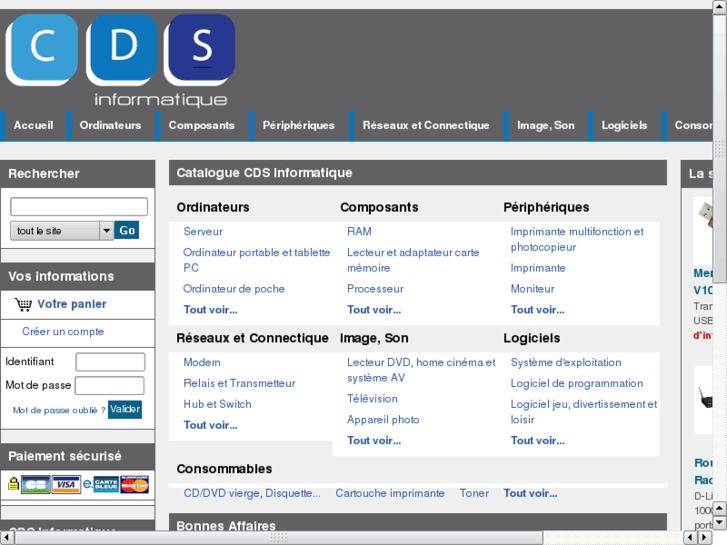The width and height of the screenshot is (727, 545).
Task: Click the Go search button
Action: pos(127,230)
